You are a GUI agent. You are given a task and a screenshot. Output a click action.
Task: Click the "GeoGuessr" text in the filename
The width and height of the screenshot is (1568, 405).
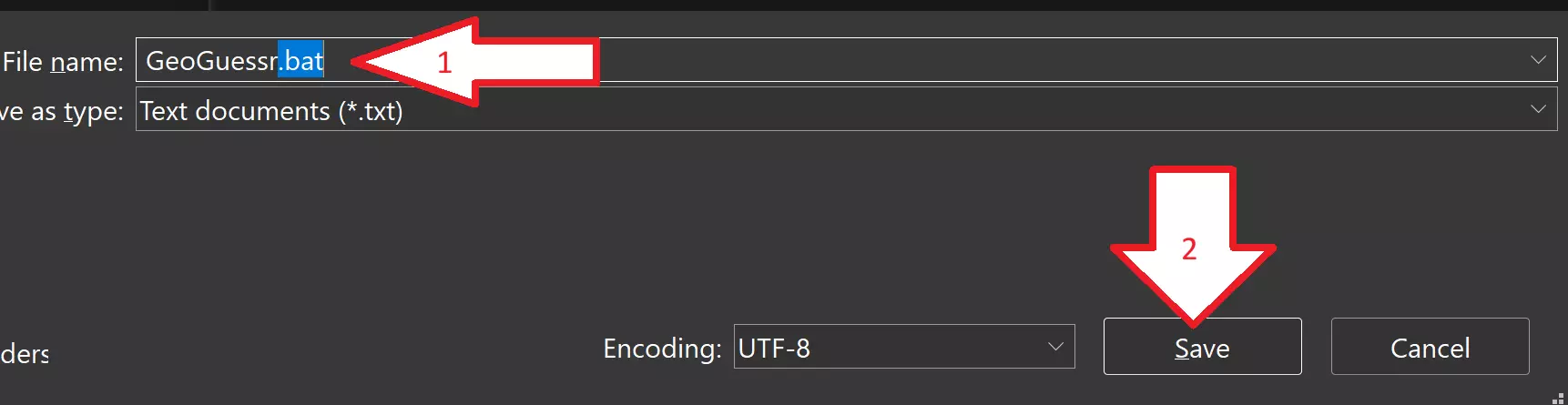click(210, 61)
